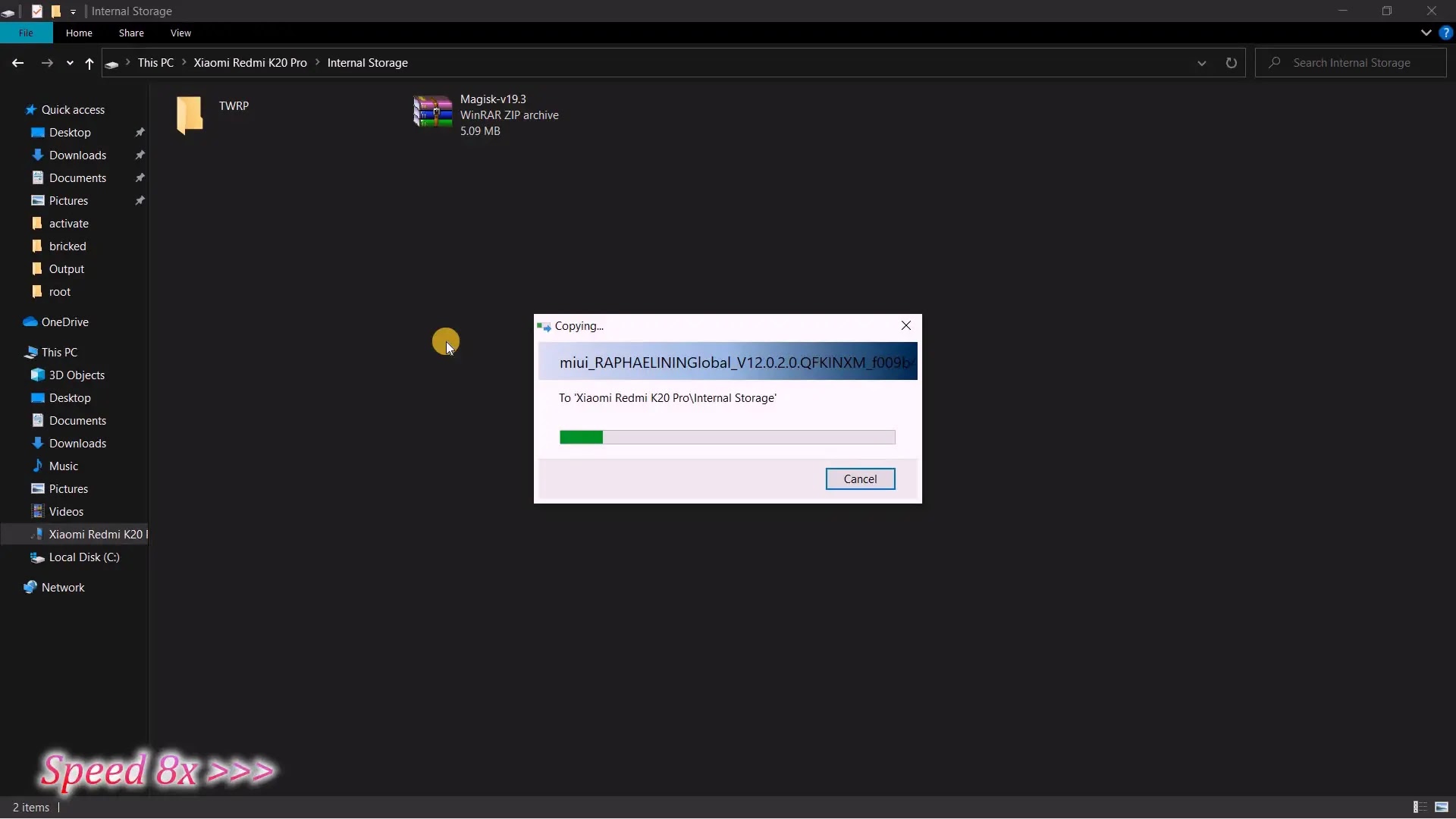
Task: Click the Up one level arrow
Action: (x=89, y=63)
